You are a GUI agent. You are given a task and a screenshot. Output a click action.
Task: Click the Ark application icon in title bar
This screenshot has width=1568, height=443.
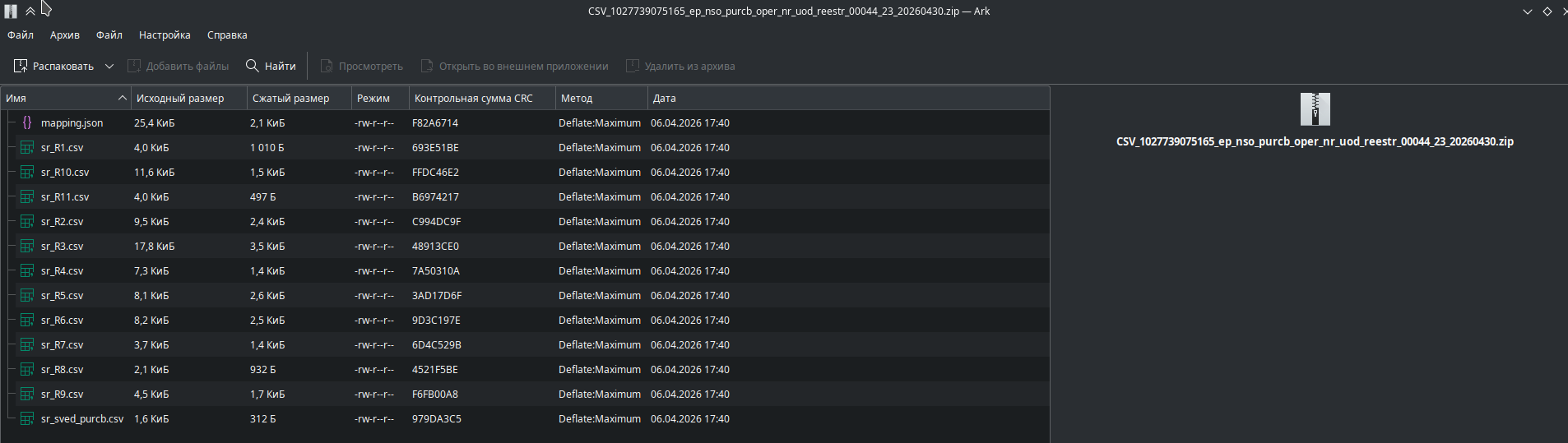[11, 12]
